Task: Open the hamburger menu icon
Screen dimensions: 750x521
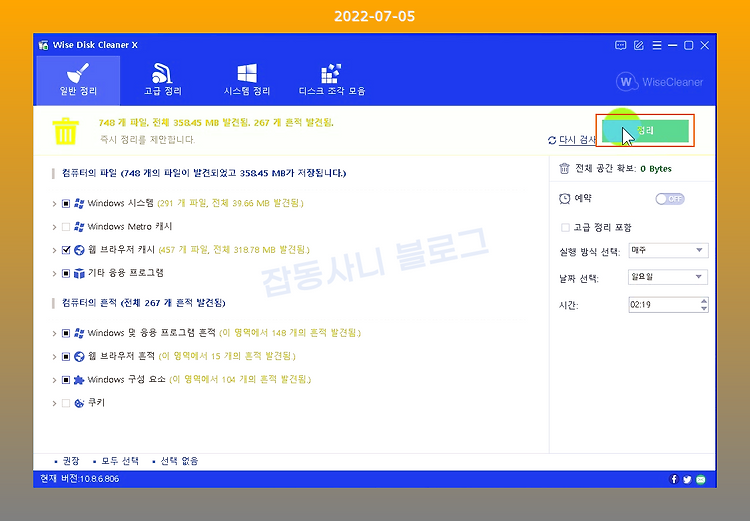Action: click(657, 45)
